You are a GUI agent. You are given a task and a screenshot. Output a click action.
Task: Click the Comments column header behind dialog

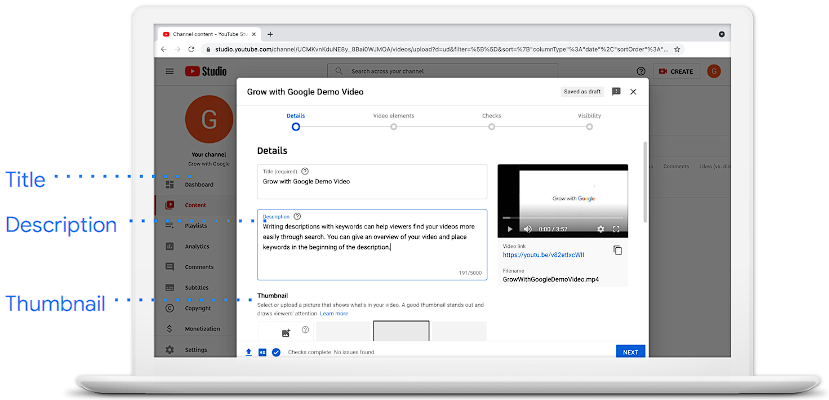coord(676,166)
